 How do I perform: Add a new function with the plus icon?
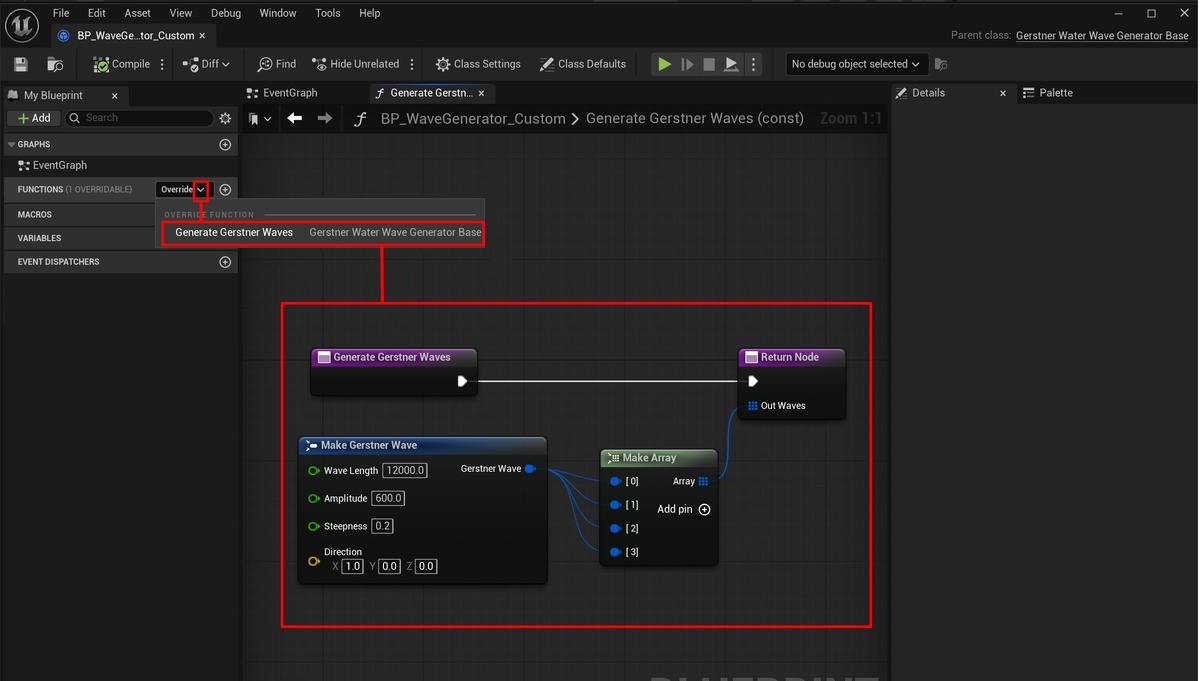(x=225, y=190)
